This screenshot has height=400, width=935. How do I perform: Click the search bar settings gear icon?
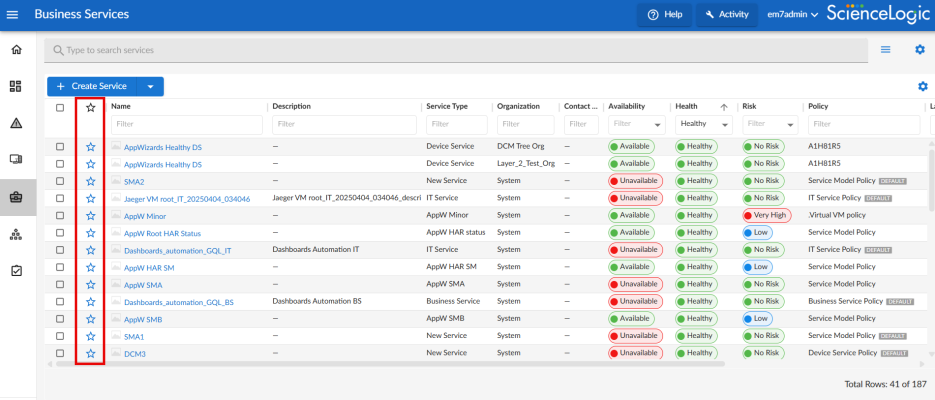point(919,50)
